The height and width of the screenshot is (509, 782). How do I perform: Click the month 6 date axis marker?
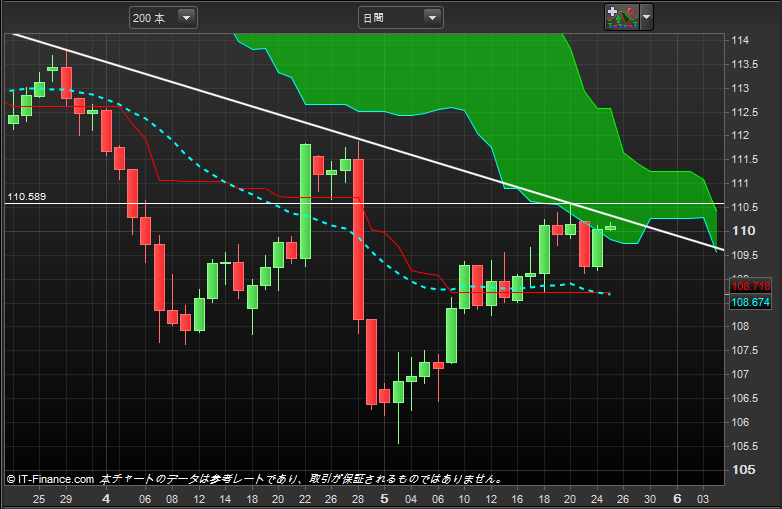pos(677,499)
